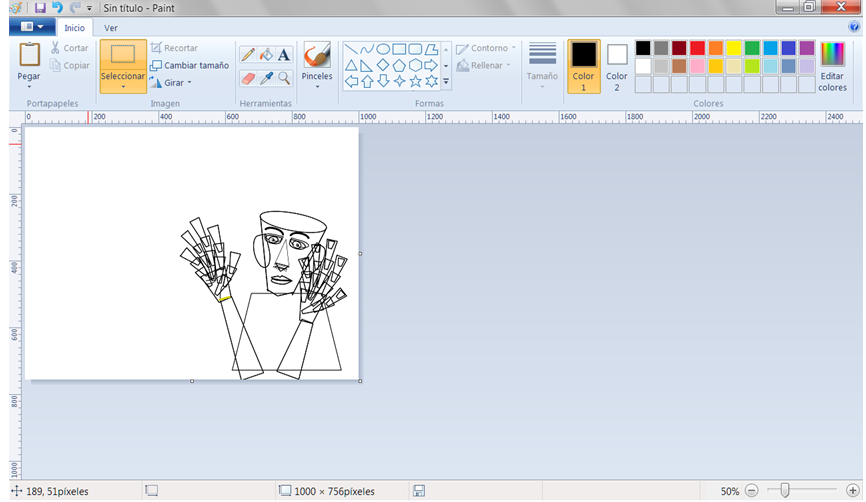This screenshot has width=866, height=502.
Task: Click the Pinceles brush icon
Action: point(317,55)
